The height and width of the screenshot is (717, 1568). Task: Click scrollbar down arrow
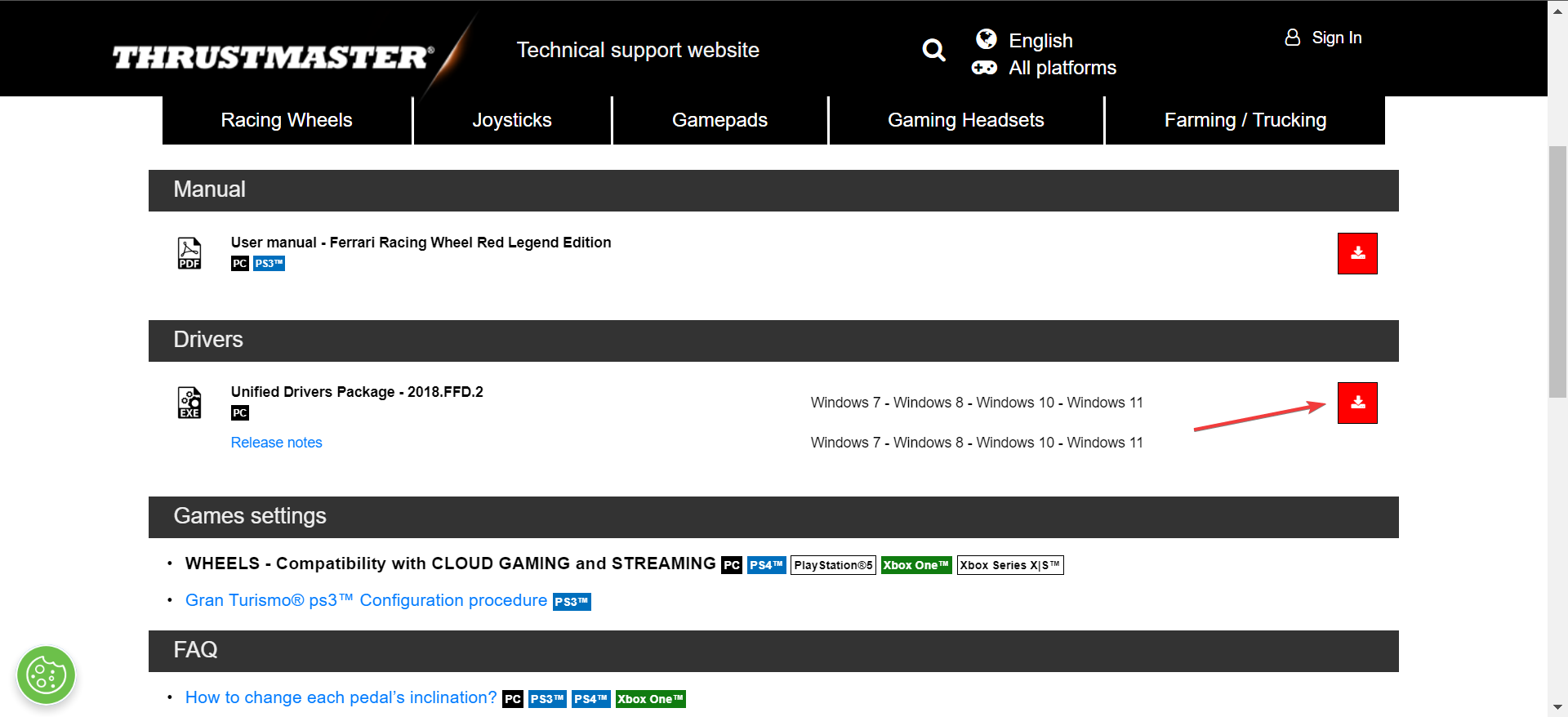click(x=1558, y=707)
